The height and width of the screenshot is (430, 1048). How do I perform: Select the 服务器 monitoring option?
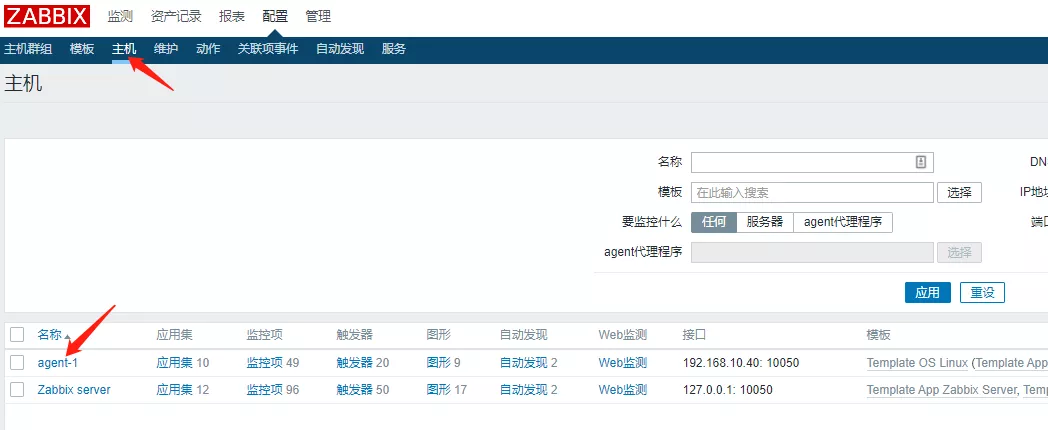click(765, 222)
